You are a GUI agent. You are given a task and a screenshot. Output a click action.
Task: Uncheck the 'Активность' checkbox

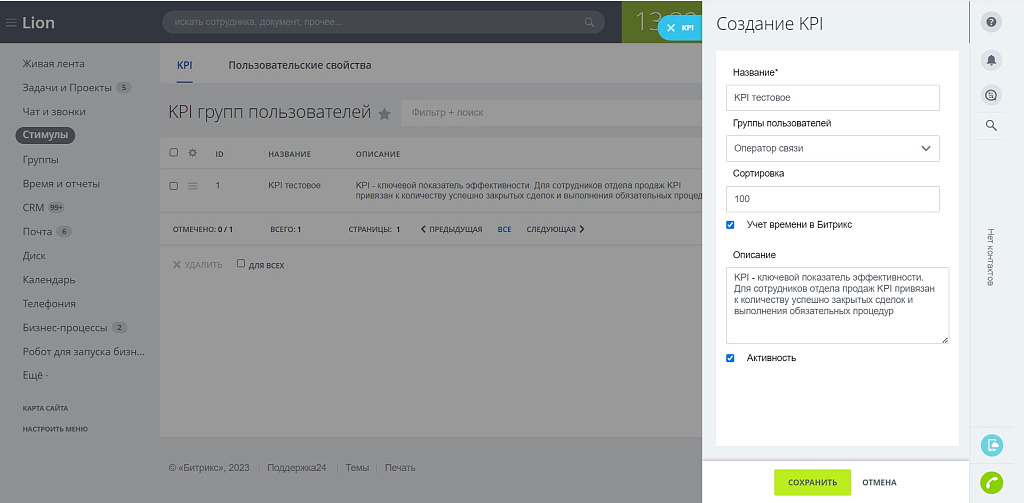pyautogui.click(x=730, y=358)
